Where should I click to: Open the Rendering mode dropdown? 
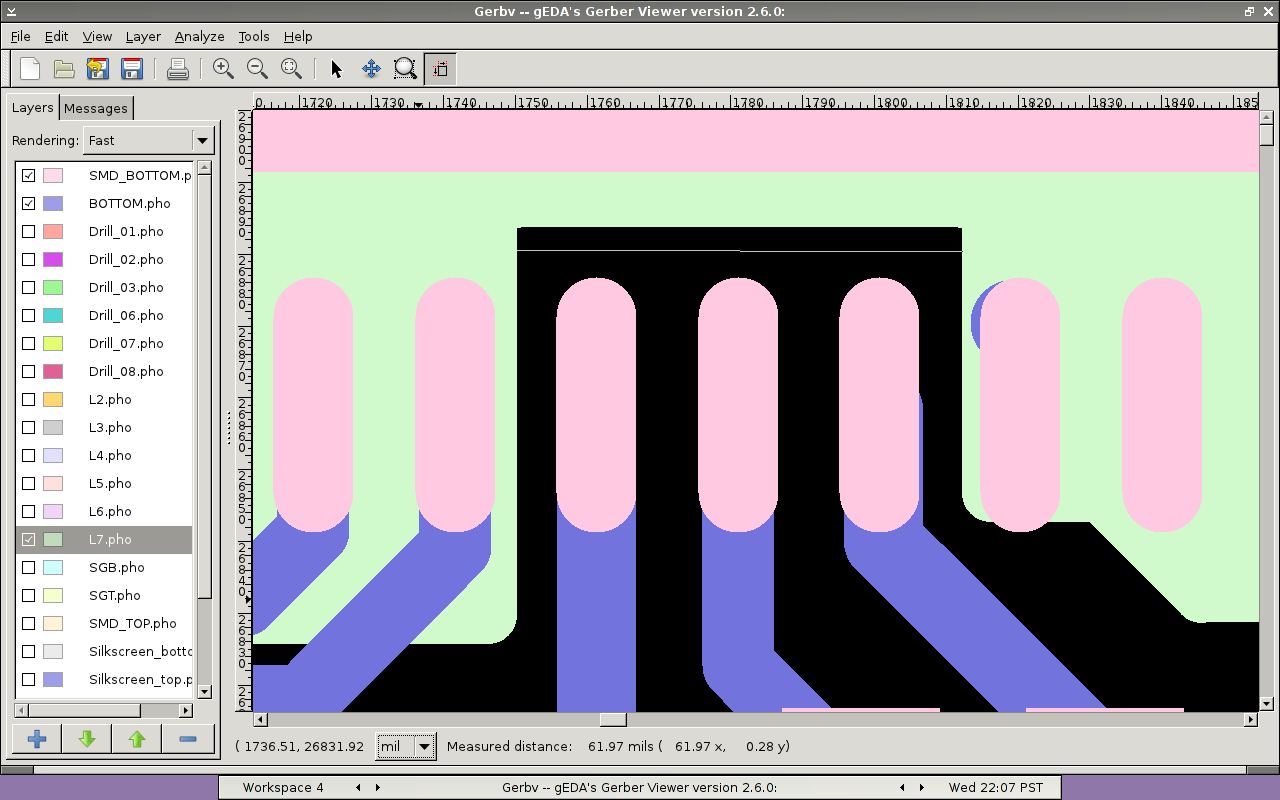click(148, 140)
